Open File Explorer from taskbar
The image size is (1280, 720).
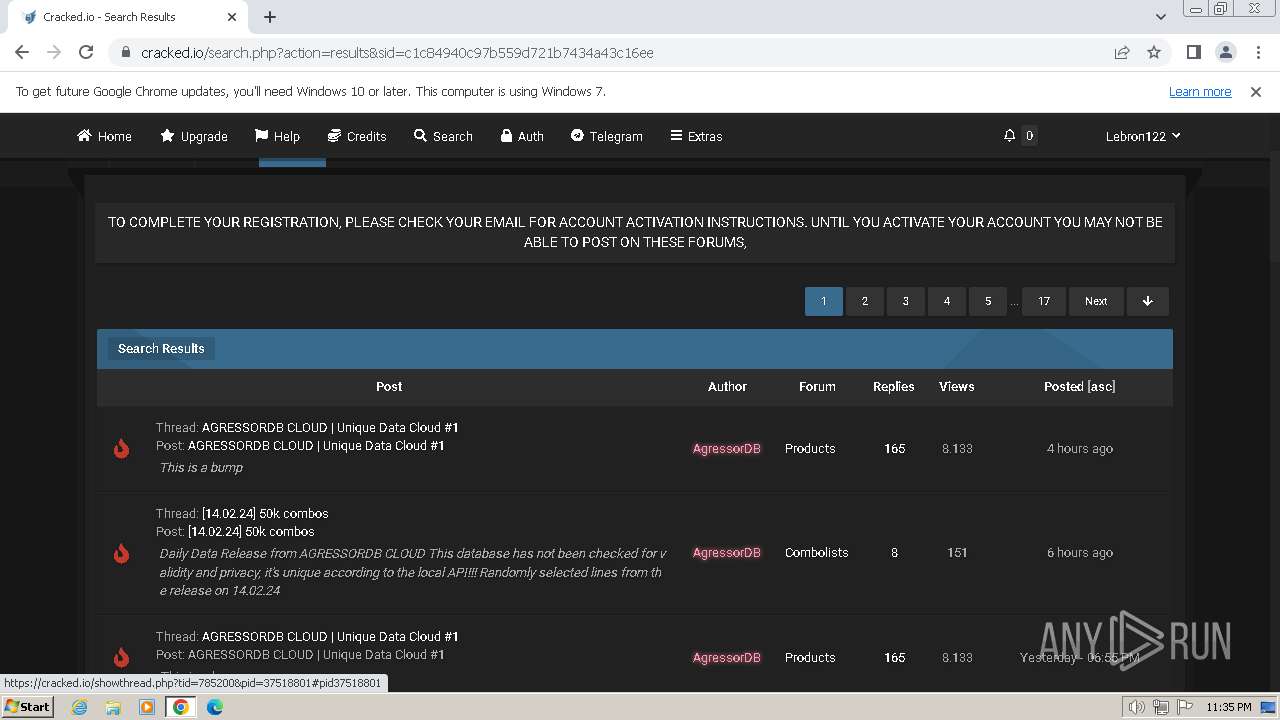coord(113,707)
